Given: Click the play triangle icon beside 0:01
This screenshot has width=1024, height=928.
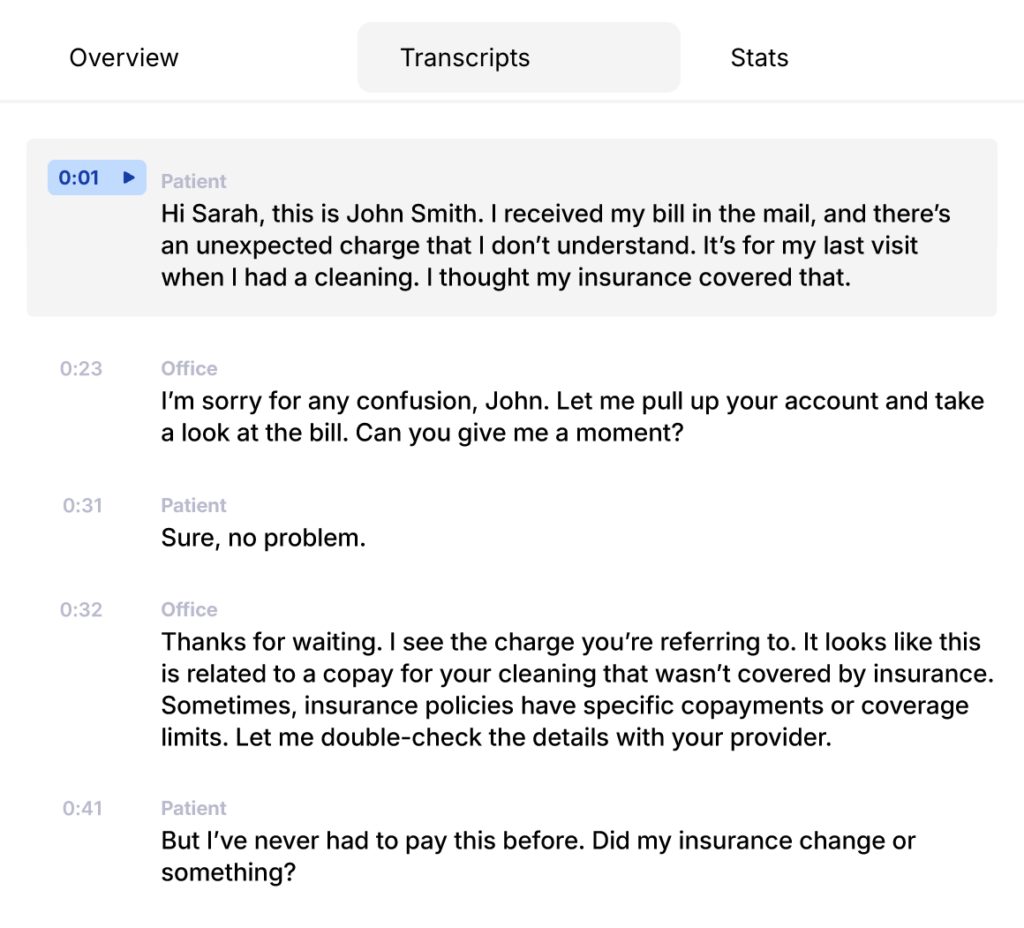Looking at the screenshot, I should 128,178.
